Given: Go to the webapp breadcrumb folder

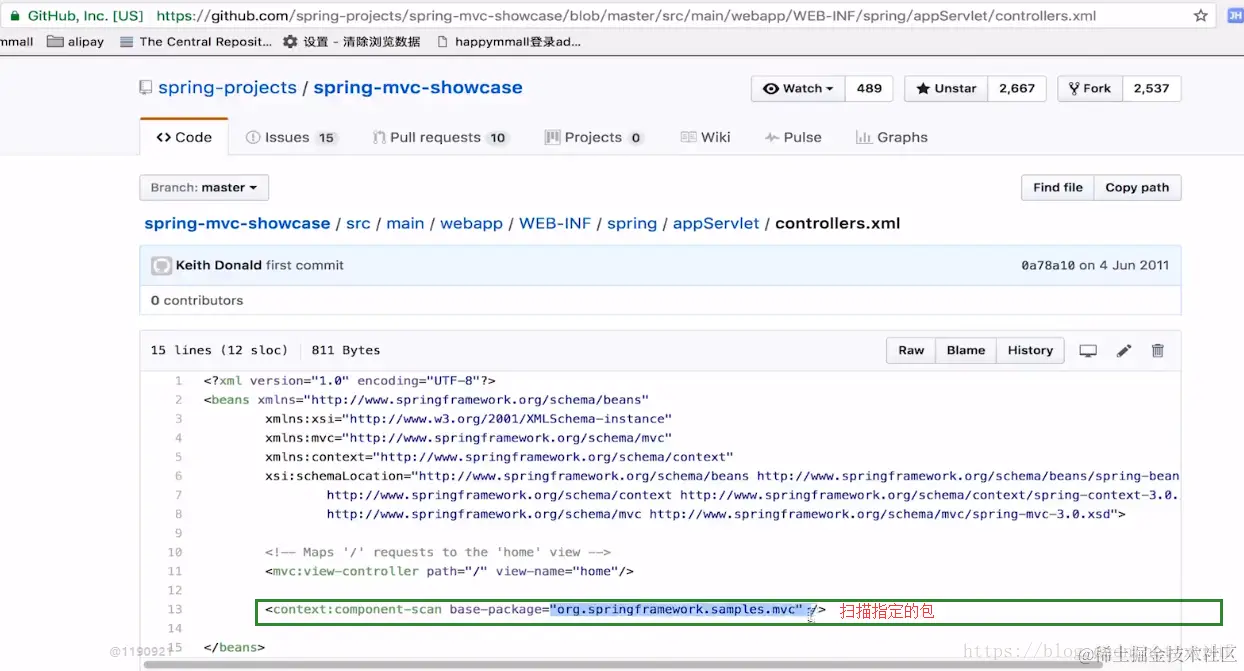Looking at the screenshot, I should [471, 223].
